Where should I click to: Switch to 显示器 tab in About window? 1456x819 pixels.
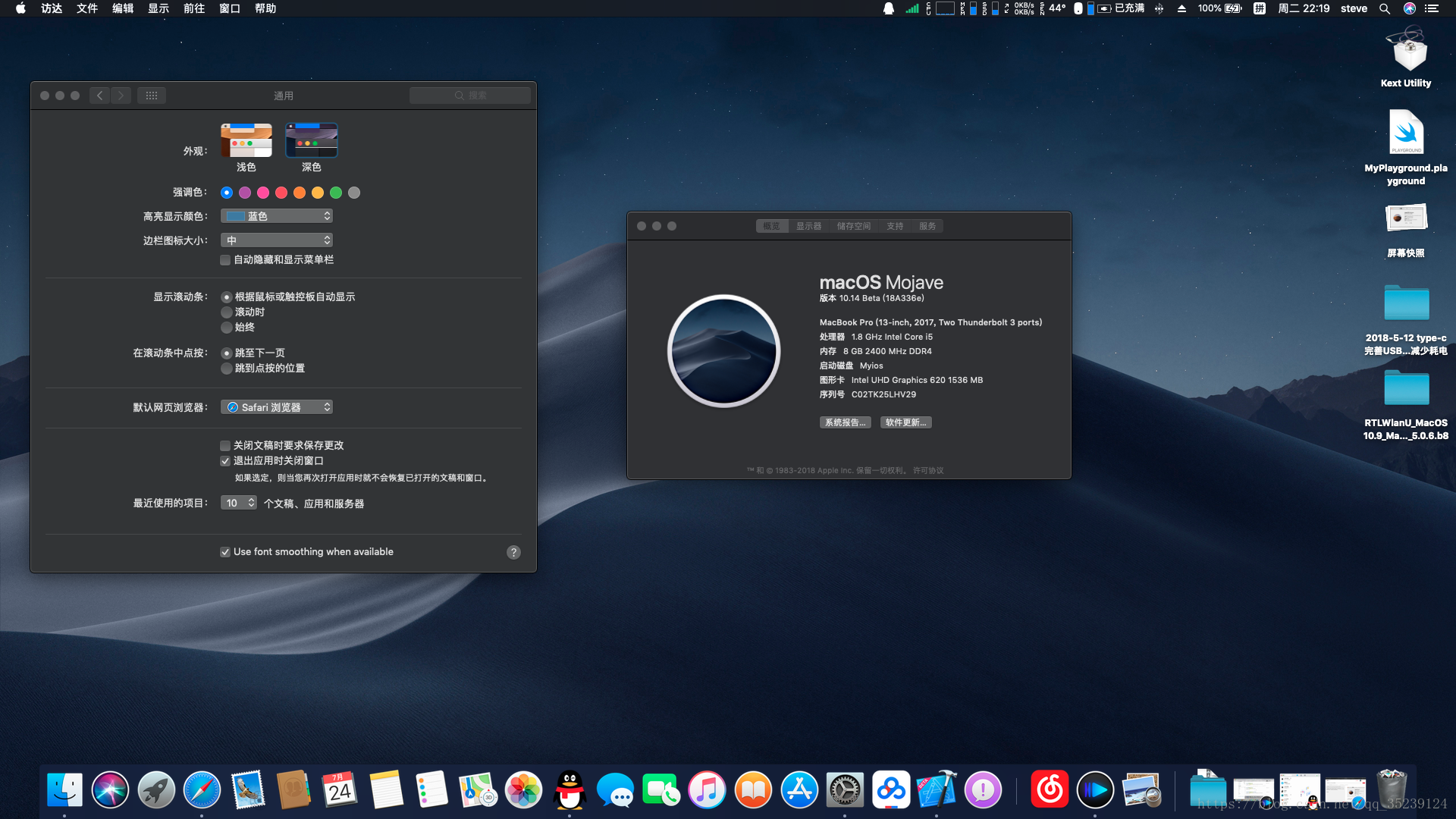[808, 226]
